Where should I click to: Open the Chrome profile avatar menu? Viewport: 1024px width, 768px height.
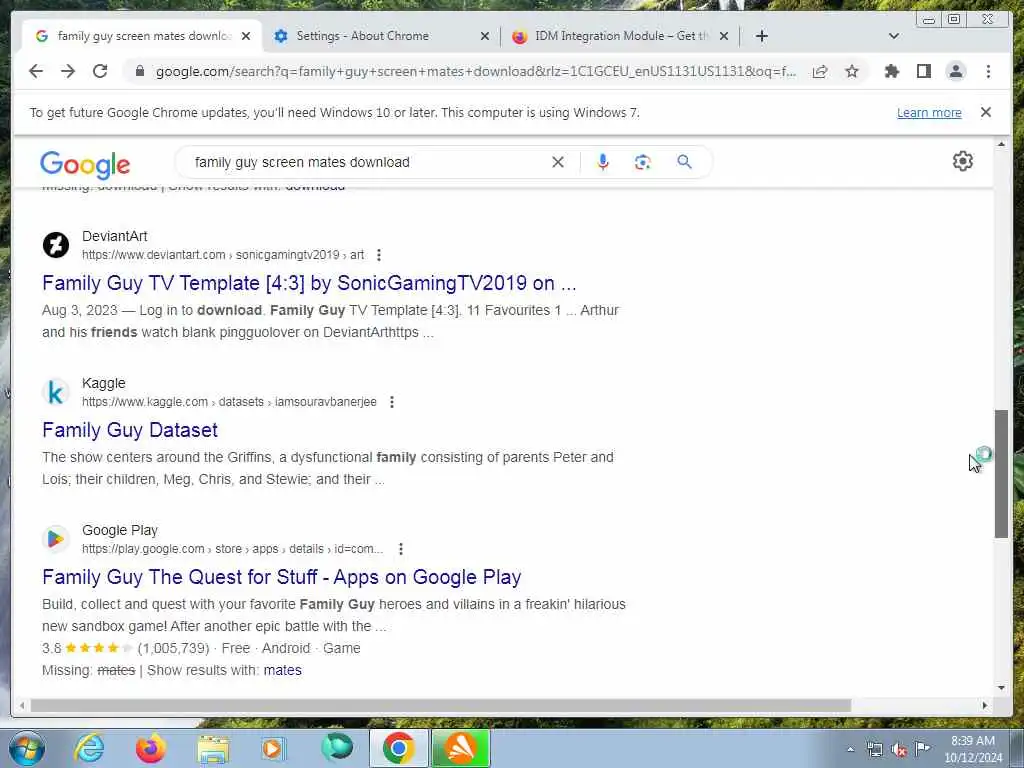click(x=955, y=71)
